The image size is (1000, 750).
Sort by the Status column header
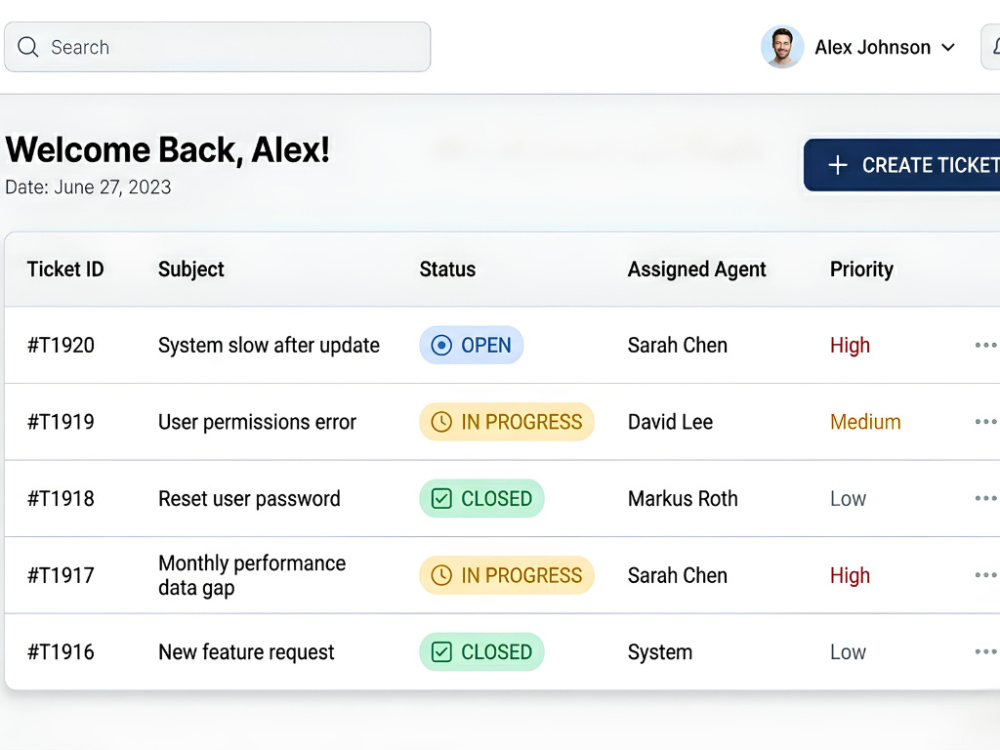[448, 269]
